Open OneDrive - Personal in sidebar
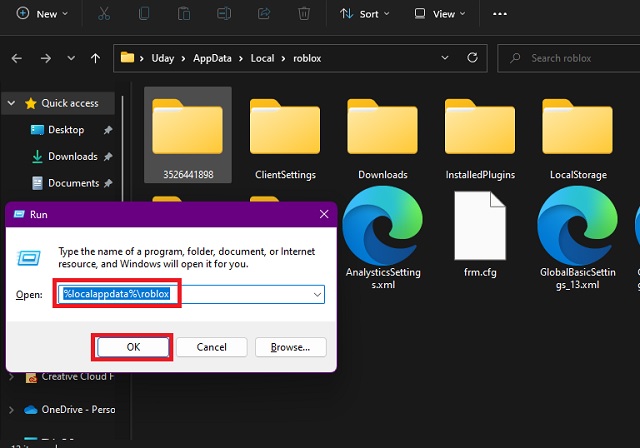Viewport: 640px width, 448px height. 70,409
